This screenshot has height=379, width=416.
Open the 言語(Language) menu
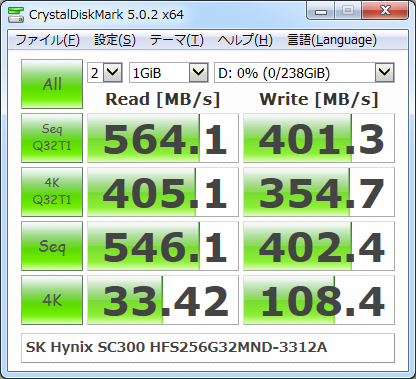pos(332,40)
